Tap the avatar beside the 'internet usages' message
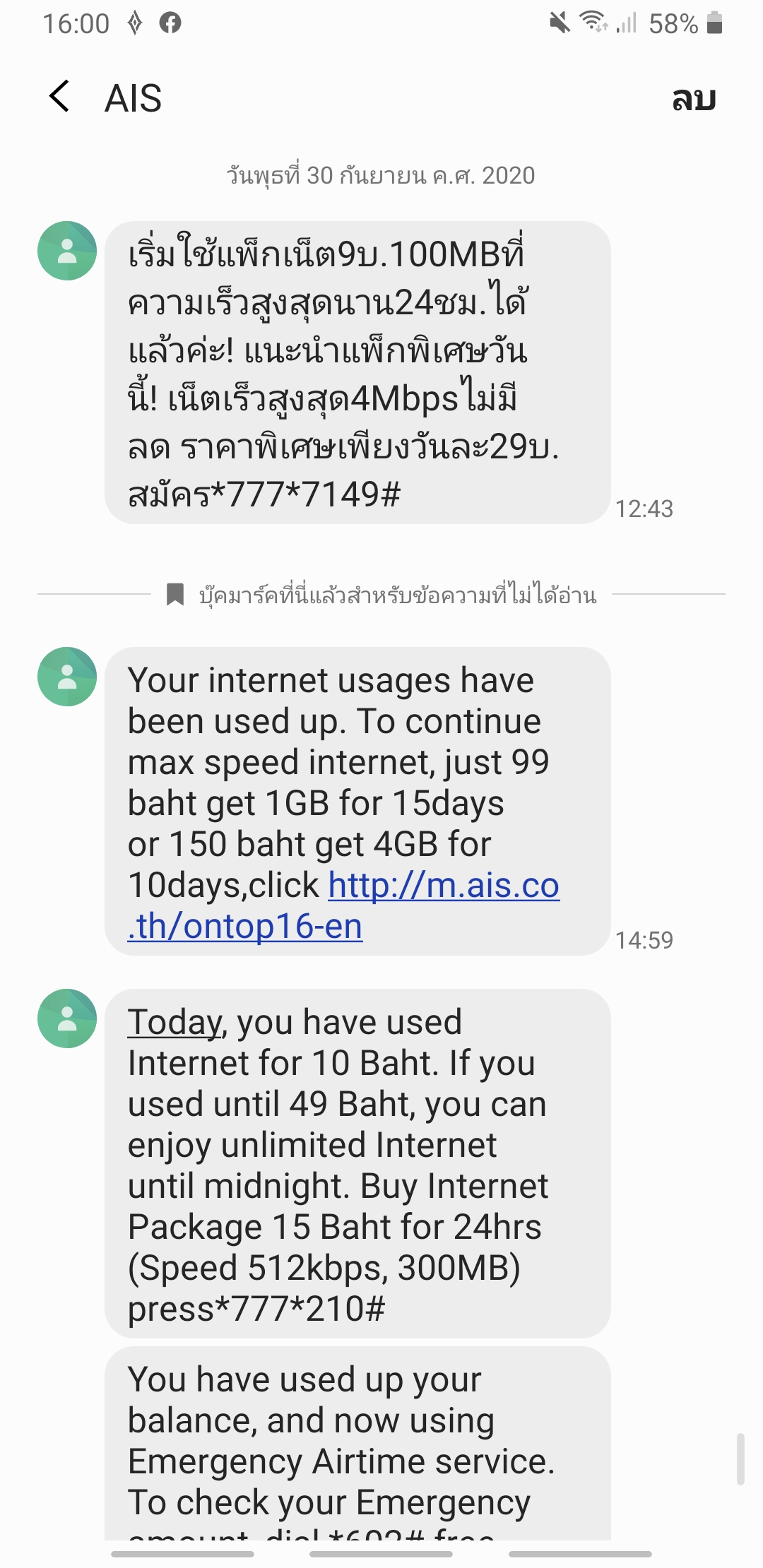This screenshot has width=763, height=1568. pos(67,677)
